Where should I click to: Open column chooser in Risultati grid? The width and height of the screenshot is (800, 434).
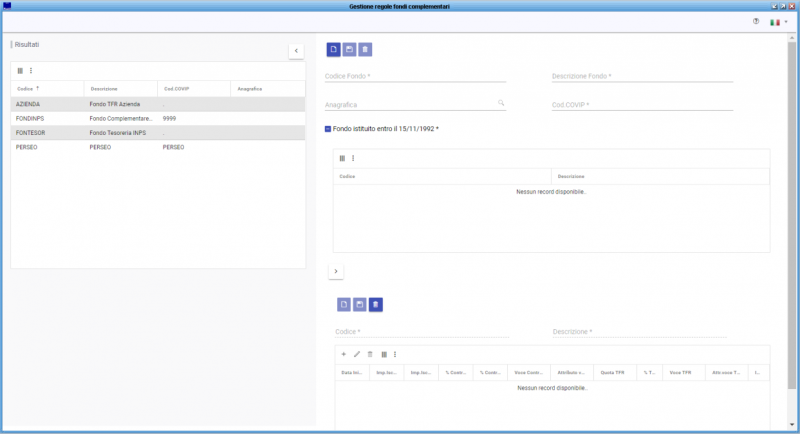(20, 71)
